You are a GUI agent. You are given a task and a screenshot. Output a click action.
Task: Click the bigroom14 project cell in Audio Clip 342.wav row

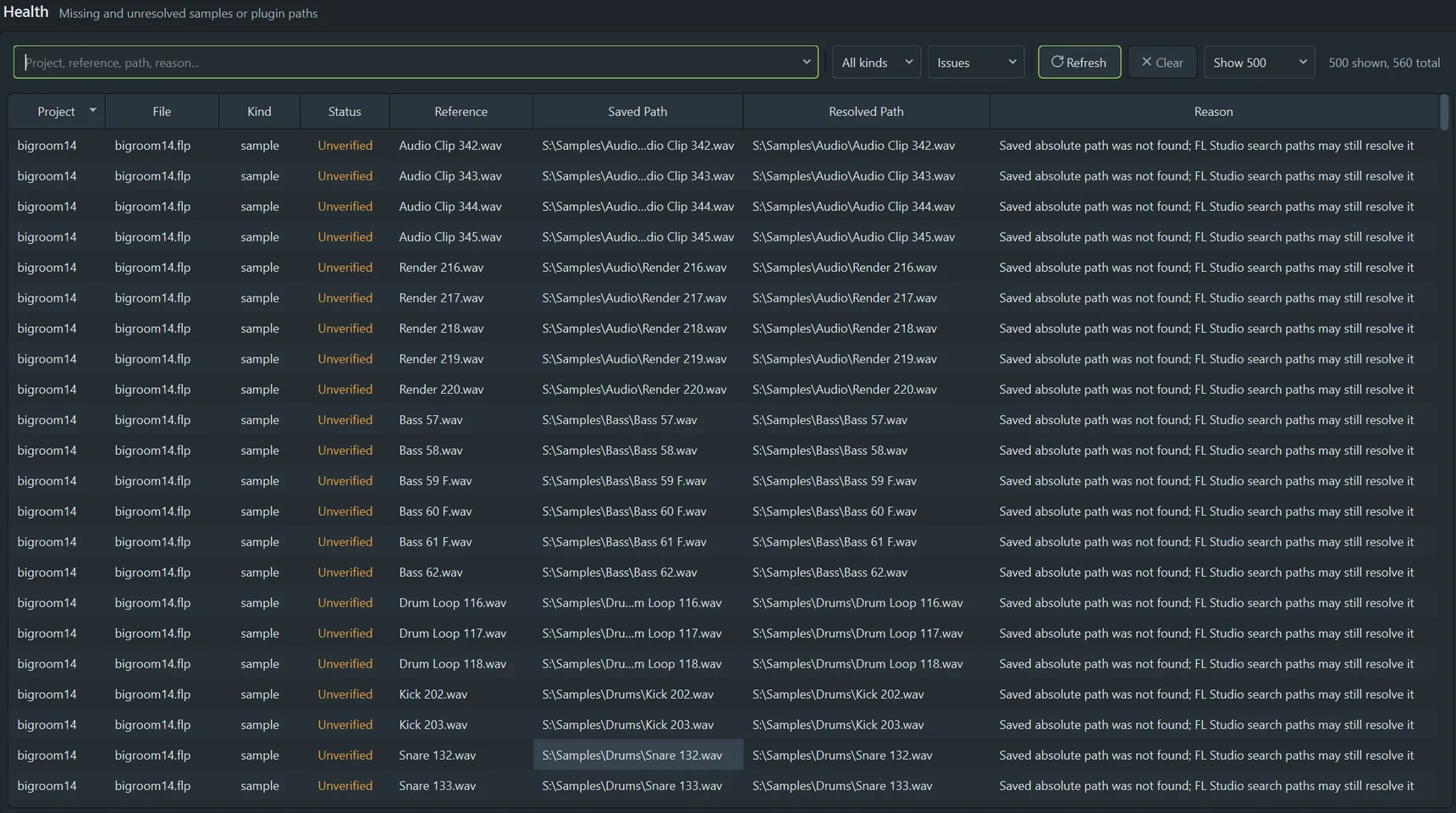(57, 146)
